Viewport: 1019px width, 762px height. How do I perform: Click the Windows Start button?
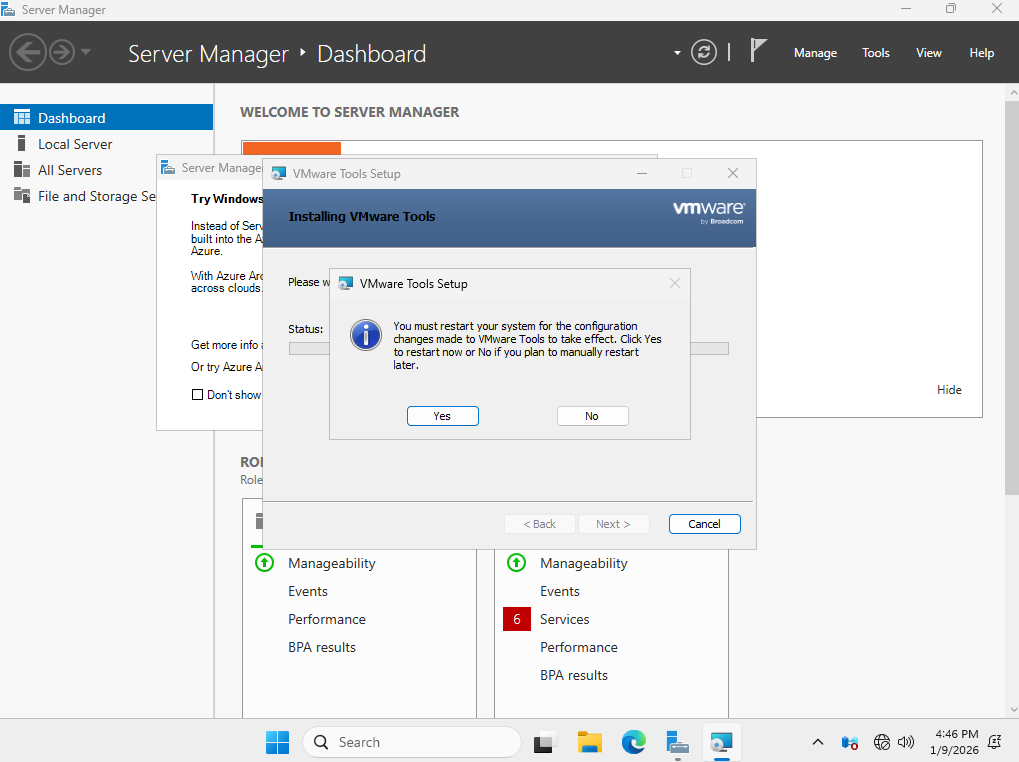pos(277,742)
